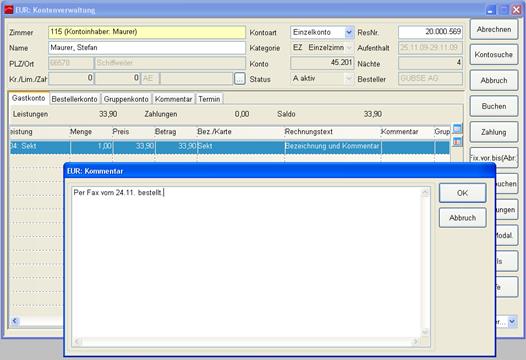Click the left arrow of comment horizontal scrollbar
Screen dimensions: 526x360
tap(77, 342)
